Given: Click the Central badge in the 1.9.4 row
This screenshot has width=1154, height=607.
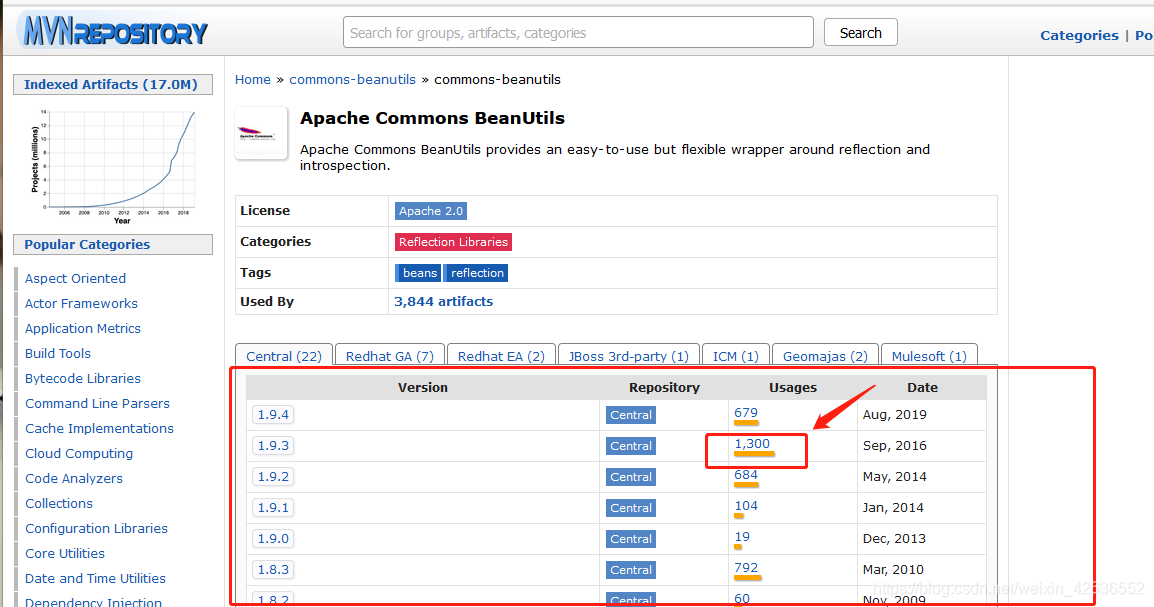Looking at the screenshot, I should click(x=631, y=415).
